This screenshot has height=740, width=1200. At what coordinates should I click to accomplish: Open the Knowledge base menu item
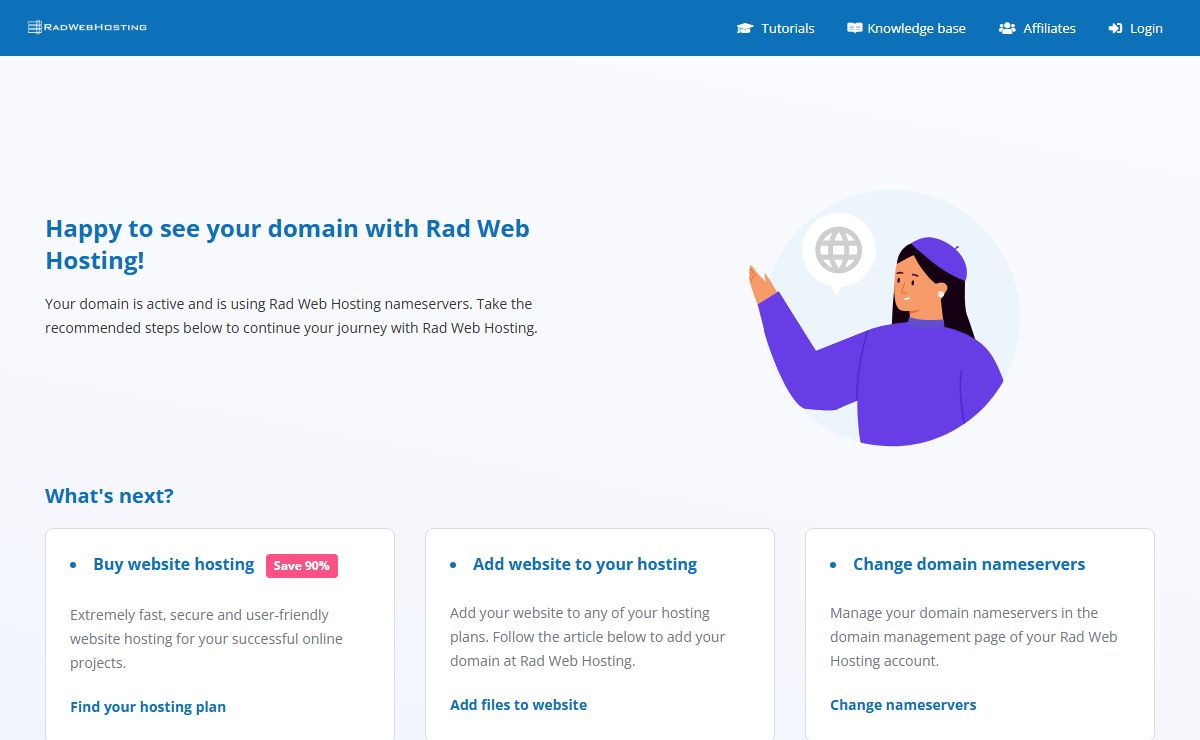point(906,28)
